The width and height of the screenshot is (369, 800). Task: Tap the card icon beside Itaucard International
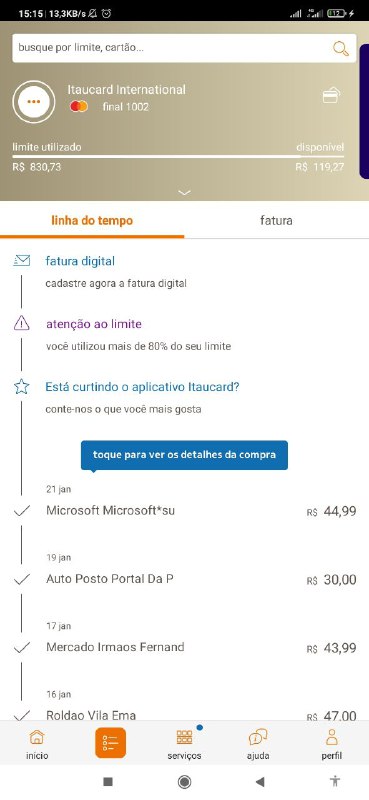click(x=331, y=95)
